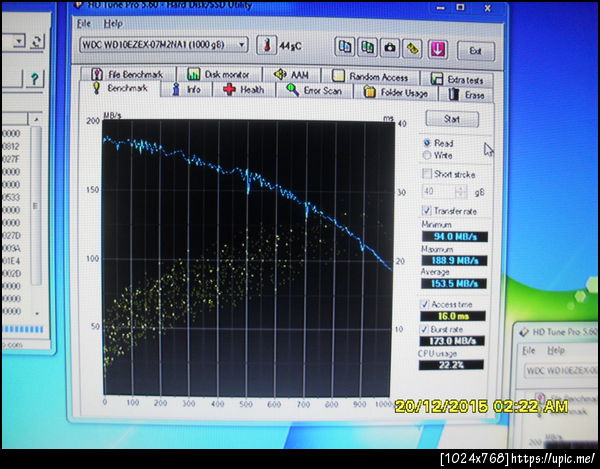Click the refresh icon in left window
Screen dimensions: 600x469
coord(37,41)
